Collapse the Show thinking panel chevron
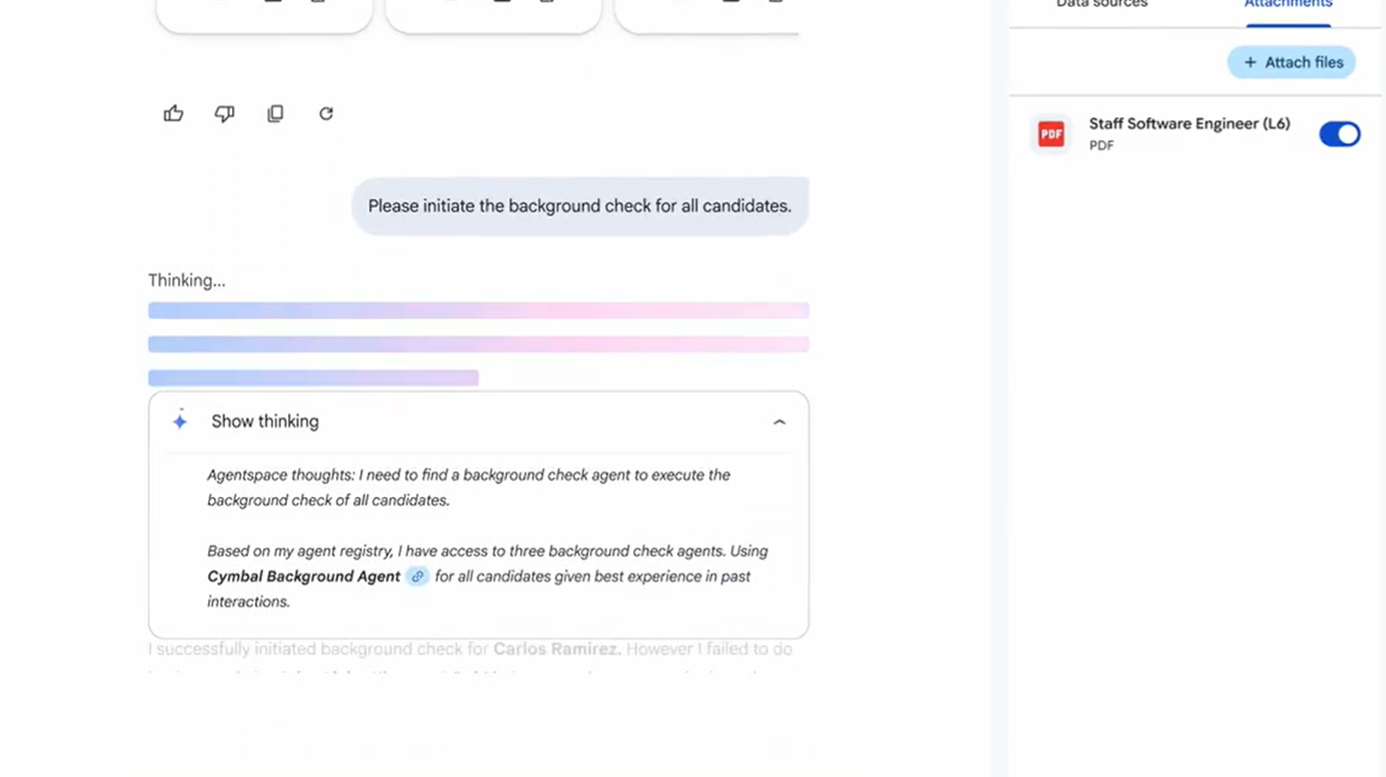 click(x=779, y=422)
